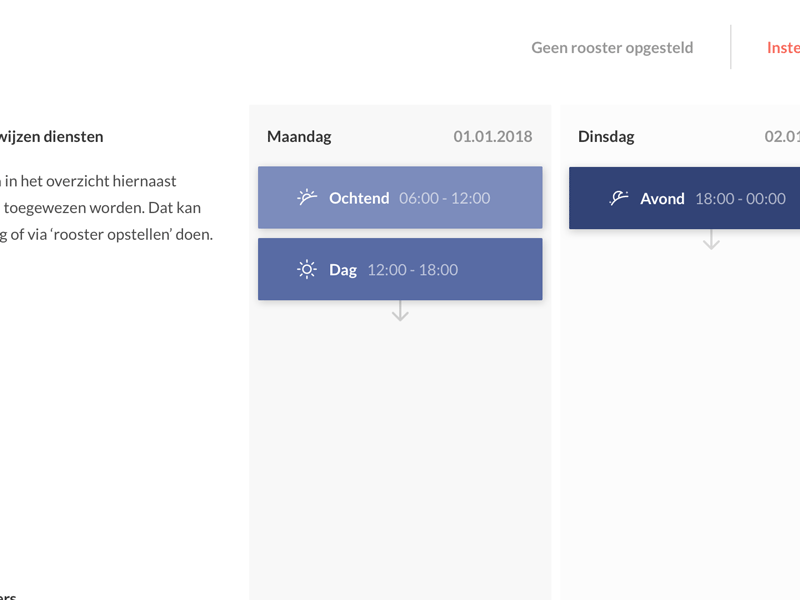800x600 pixels.
Task: Click empty area of Maandag column
Action: tap(400, 449)
